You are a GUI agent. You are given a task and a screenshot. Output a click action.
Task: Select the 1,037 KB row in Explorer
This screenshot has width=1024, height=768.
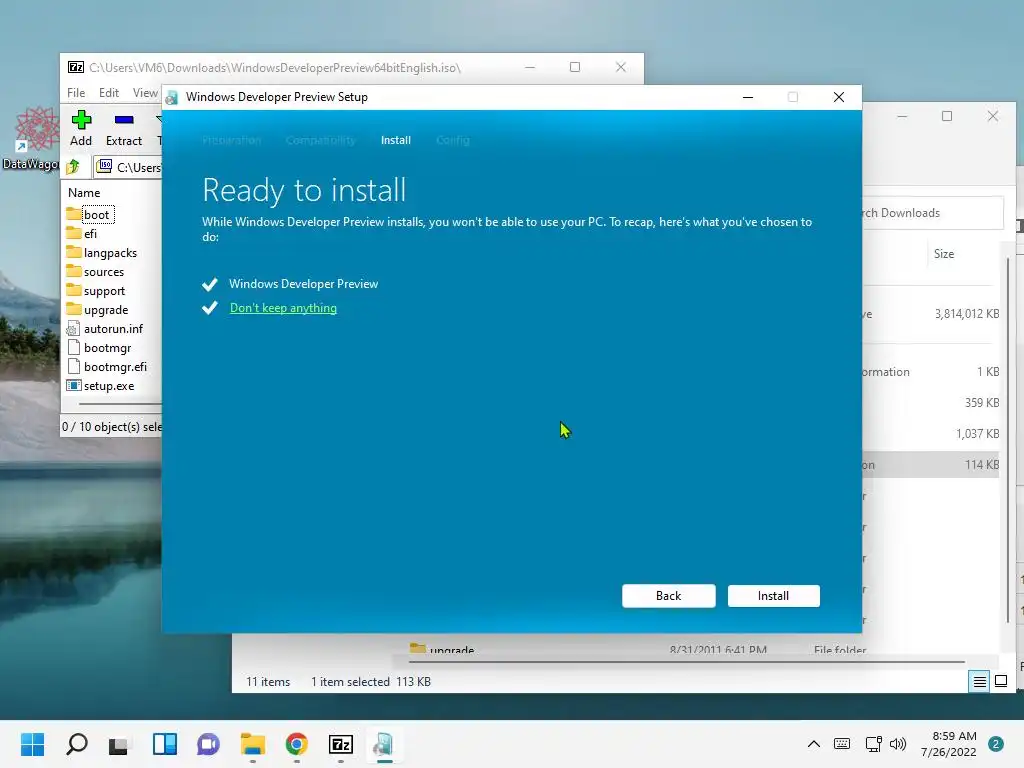(931, 434)
